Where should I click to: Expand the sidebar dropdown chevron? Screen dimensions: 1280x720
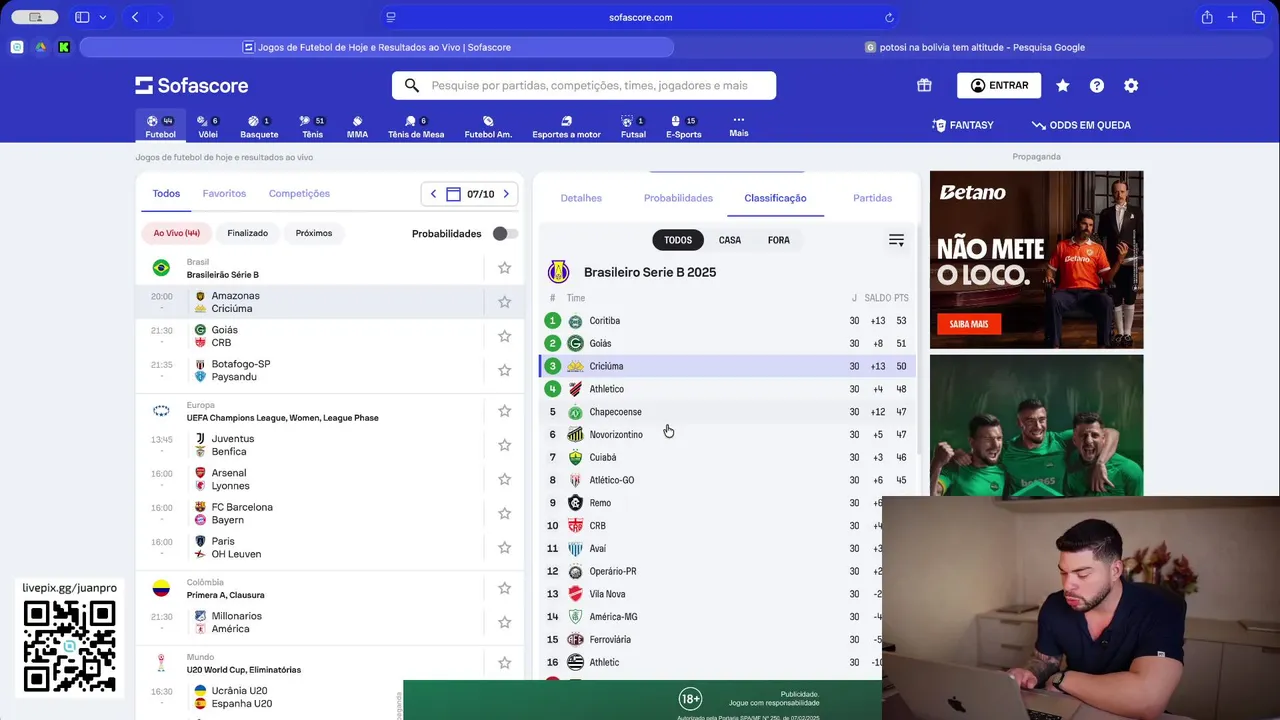[102, 17]
